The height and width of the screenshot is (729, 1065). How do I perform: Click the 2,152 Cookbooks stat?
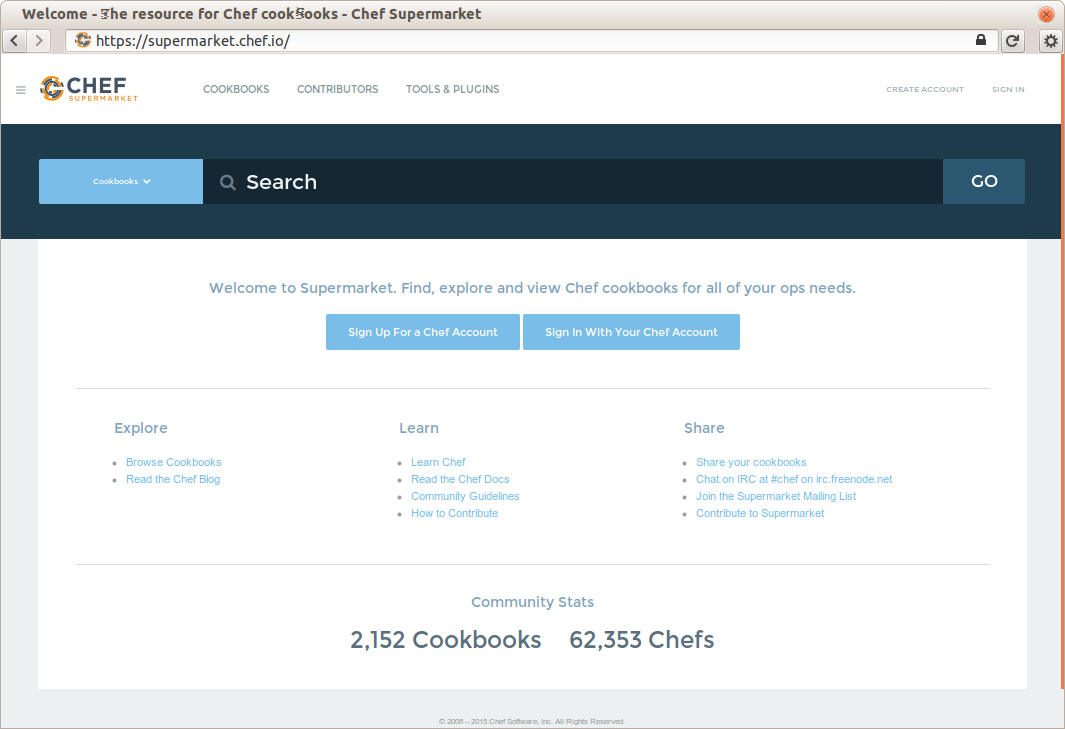446,640
